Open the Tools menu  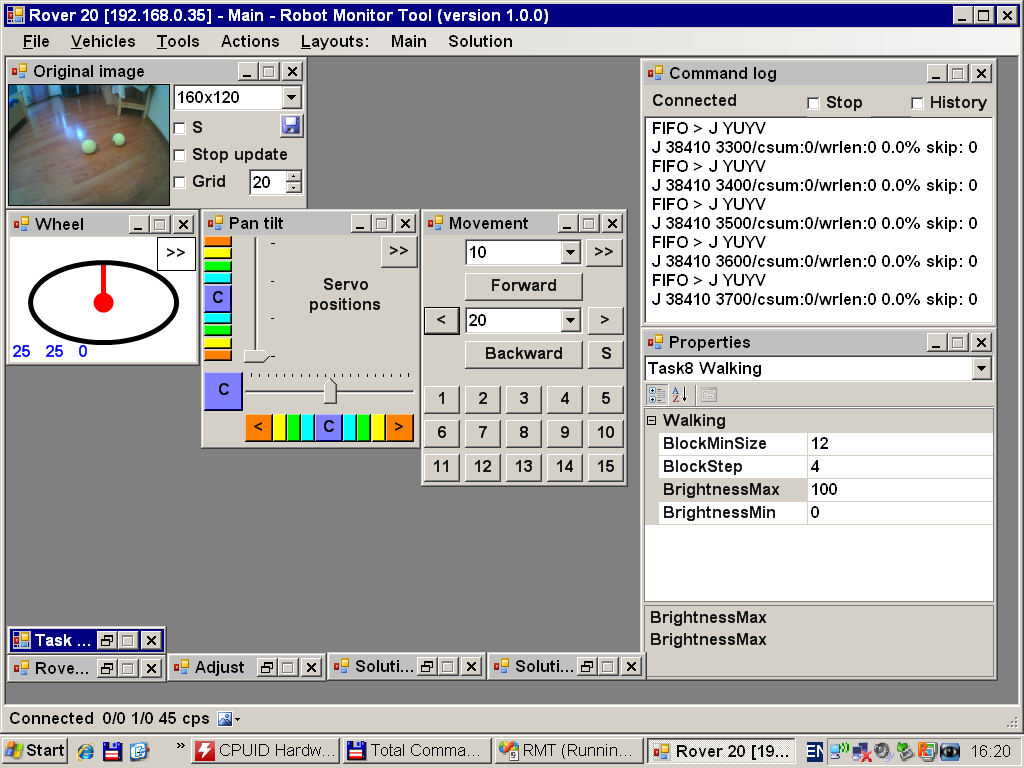tap(178, 41)
